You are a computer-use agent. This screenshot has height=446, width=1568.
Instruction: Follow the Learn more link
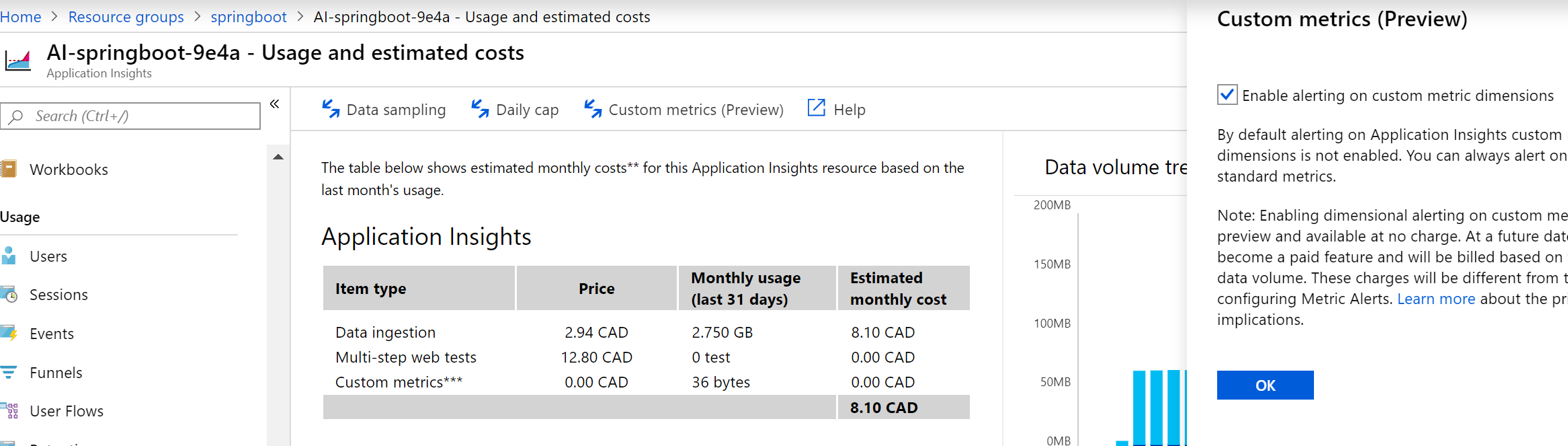[1436, 299]
